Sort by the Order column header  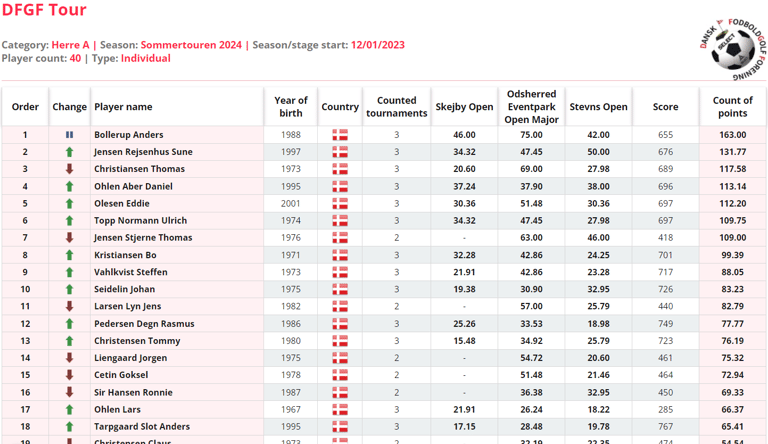tap(25, 107)
